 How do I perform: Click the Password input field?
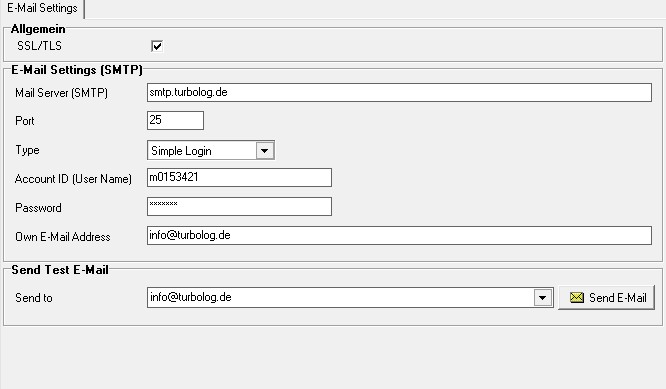pos(239,206)
